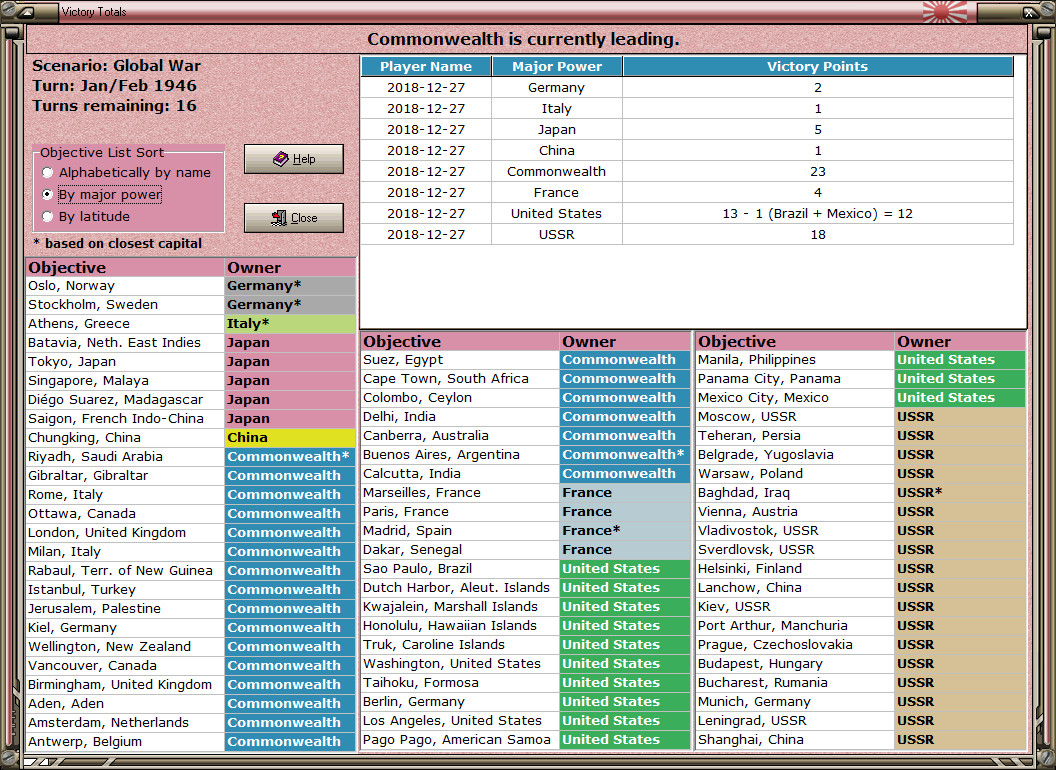Click the Close button

(294, 218)
